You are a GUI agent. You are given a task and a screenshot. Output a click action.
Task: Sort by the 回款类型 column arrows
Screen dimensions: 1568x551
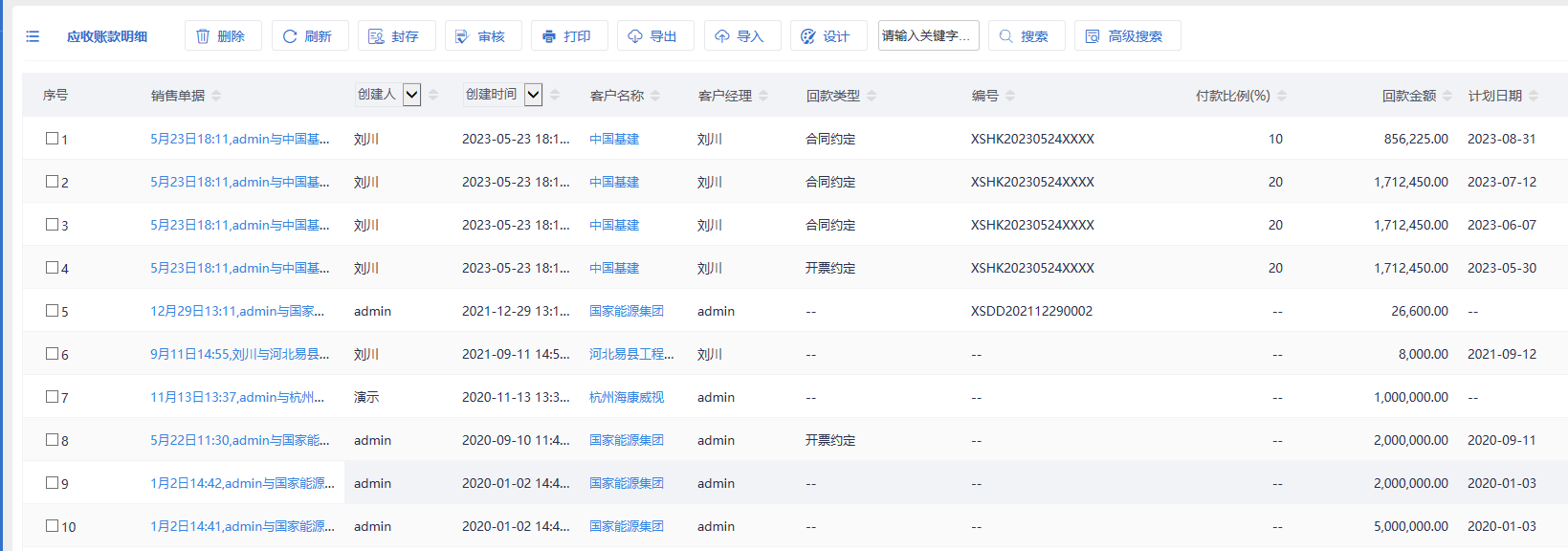pos(872,96)
